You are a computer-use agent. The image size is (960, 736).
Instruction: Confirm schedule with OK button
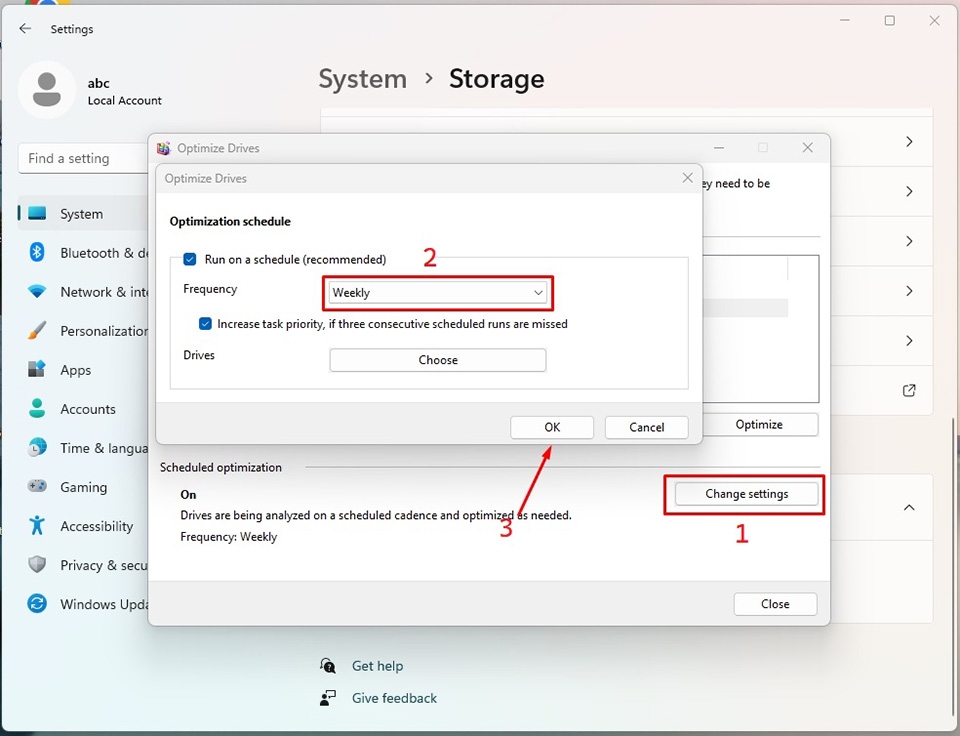click(x=552, y=427)
